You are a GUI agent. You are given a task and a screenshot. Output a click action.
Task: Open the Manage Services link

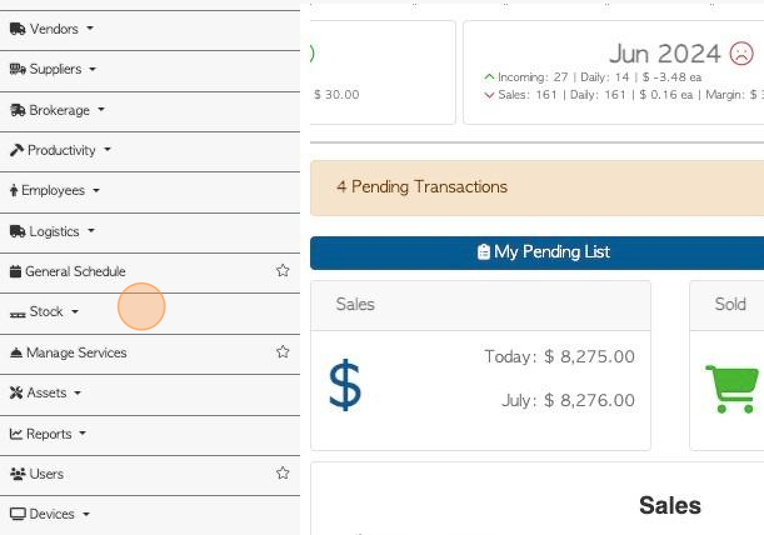click(x=76, y=353)
